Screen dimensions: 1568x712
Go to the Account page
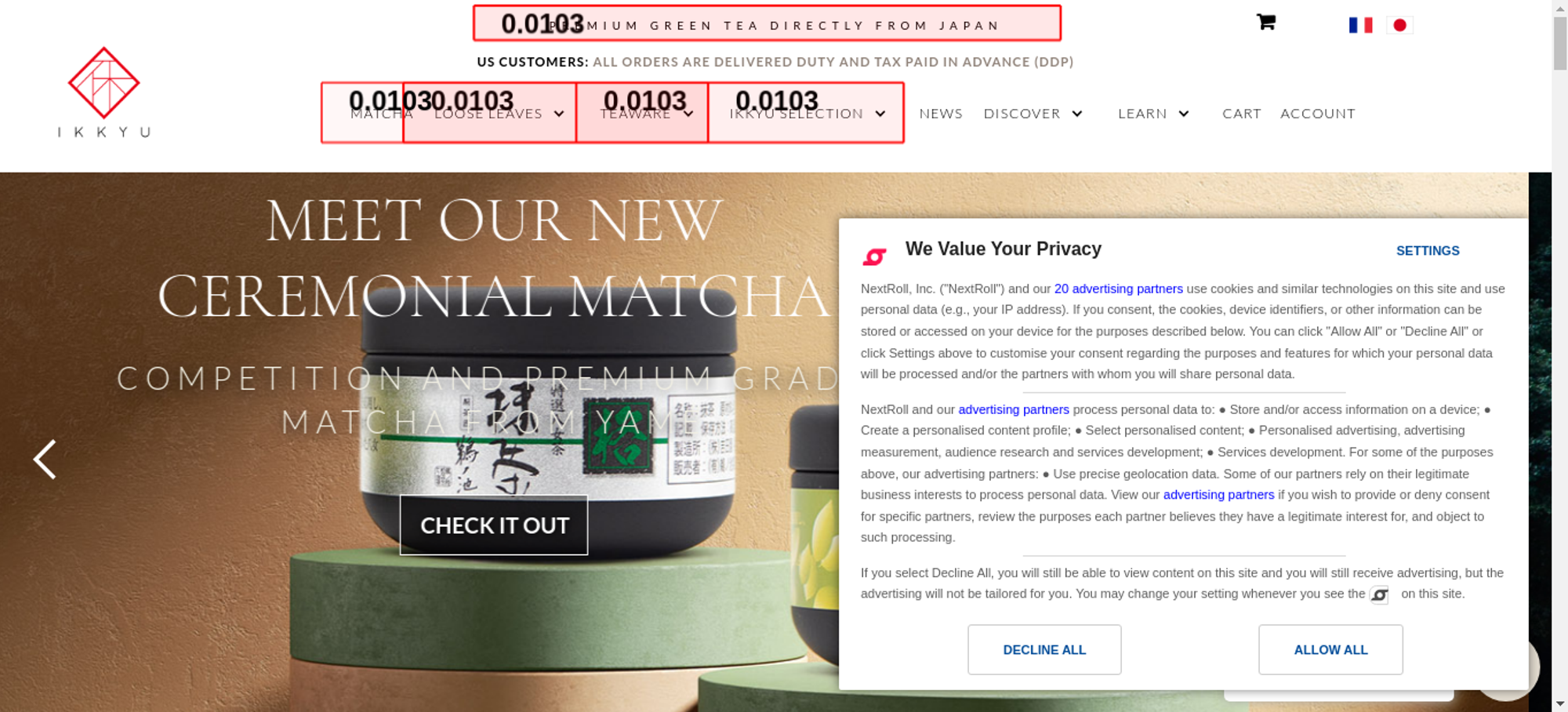click(x=1318, y=114)
